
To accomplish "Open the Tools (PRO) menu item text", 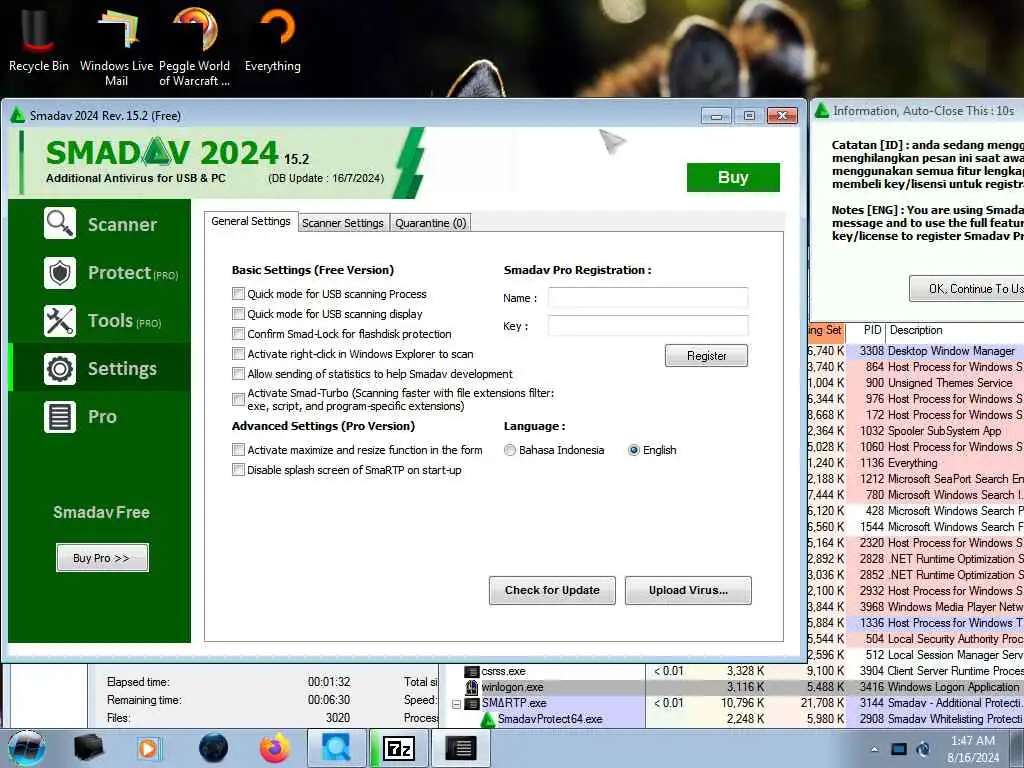I will [x=125, y=321].
